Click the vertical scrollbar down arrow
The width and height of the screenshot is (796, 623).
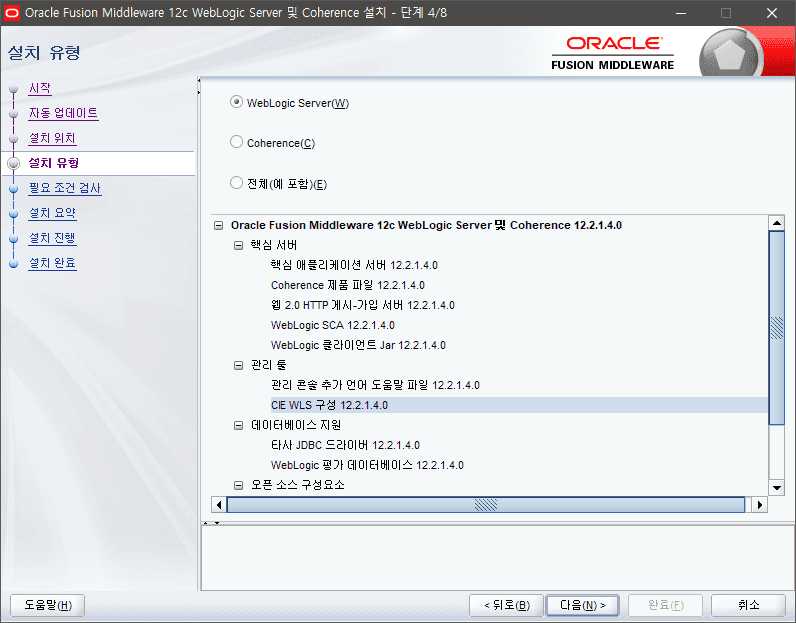pos(777,488)
